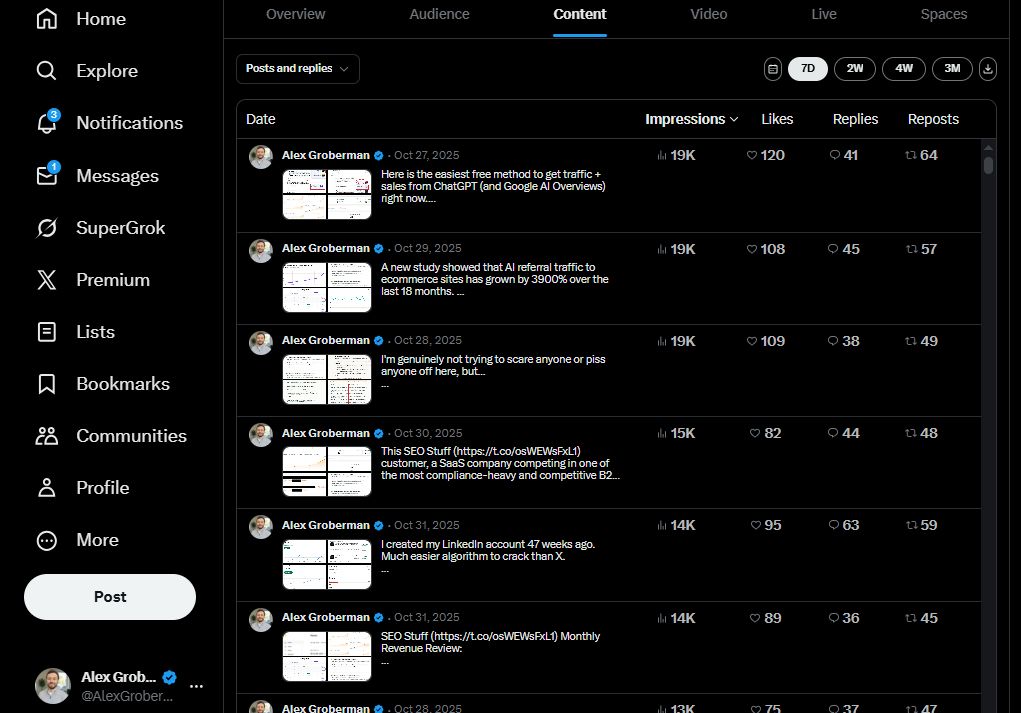Click the scrollbar up arrow

988,148
